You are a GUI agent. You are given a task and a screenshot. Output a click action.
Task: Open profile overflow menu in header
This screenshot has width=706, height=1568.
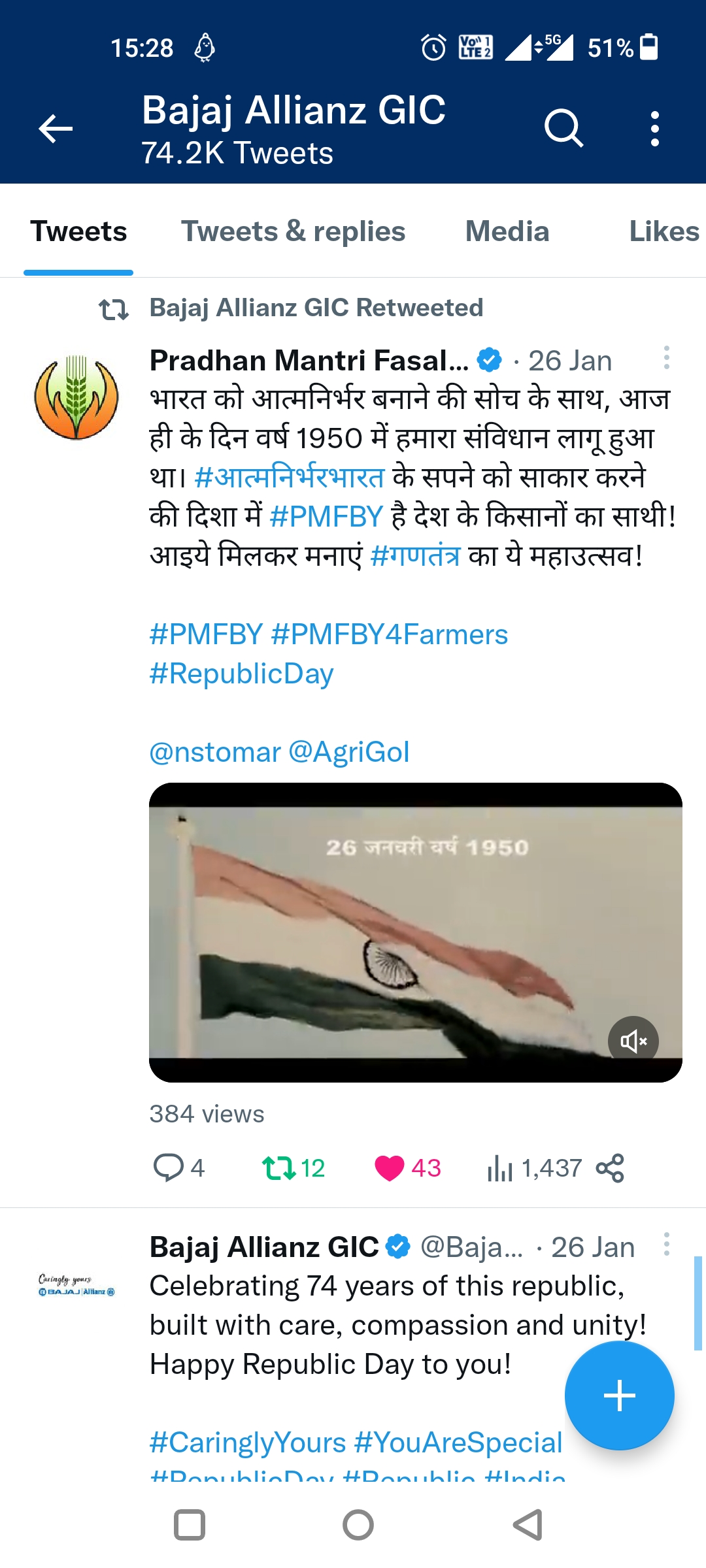[654, 129]
